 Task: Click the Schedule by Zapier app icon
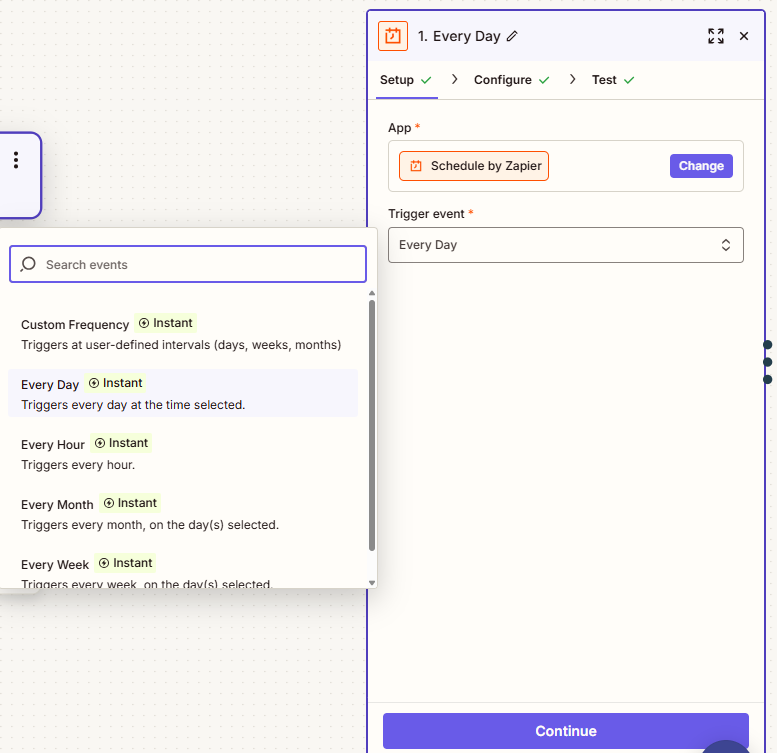(x=416, y=166)
